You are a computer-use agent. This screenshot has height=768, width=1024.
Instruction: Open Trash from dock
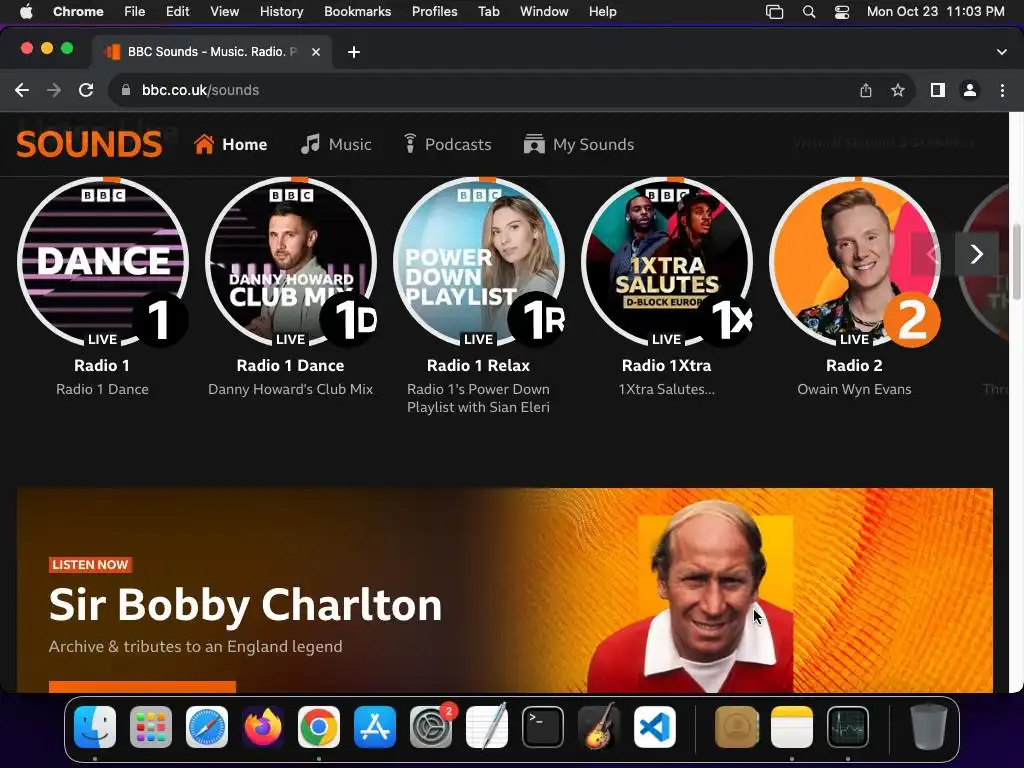pyautogui.click(x=929, y=727)
